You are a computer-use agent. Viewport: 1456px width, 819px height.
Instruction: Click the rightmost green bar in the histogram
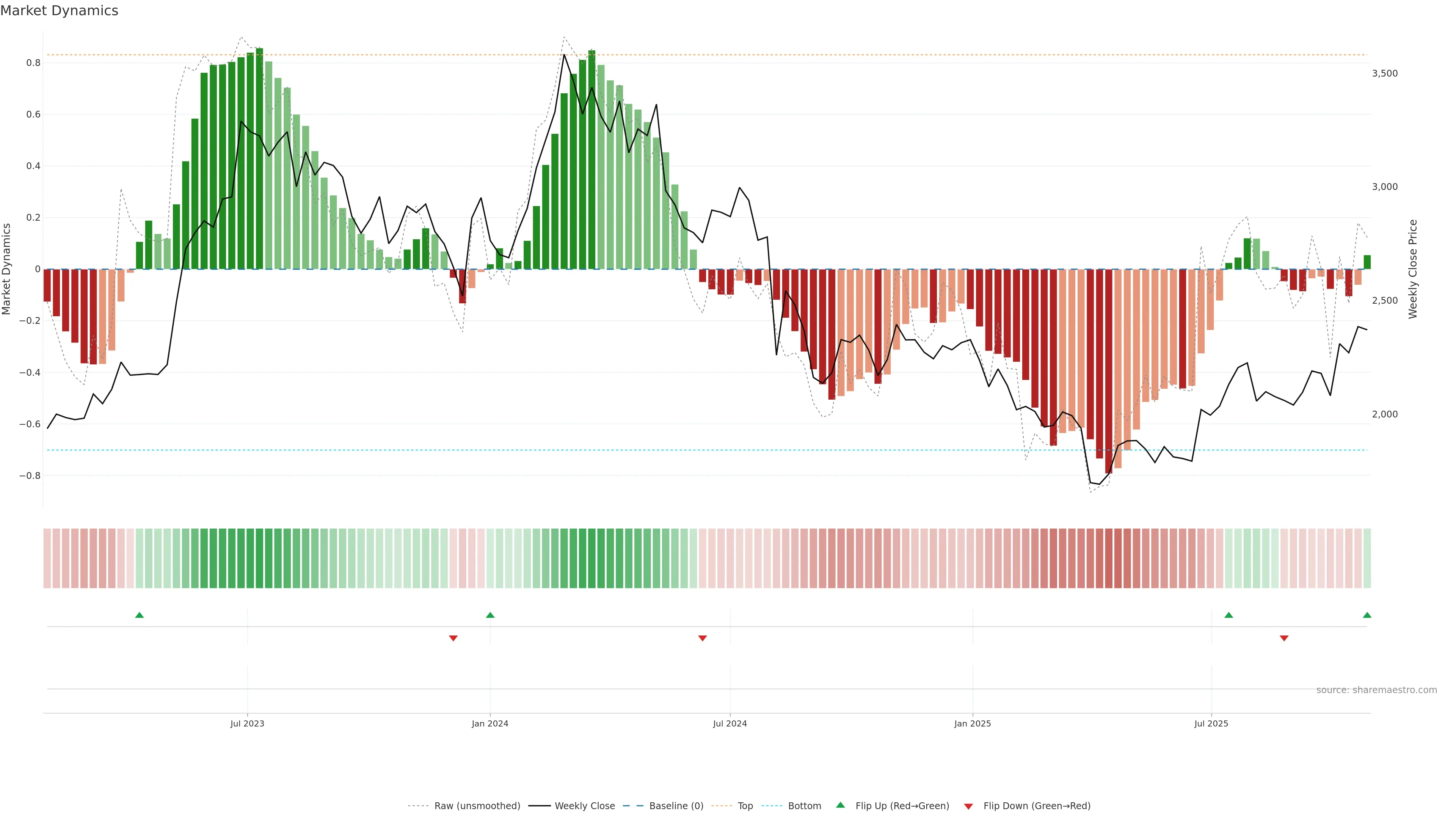[1367, 262]
